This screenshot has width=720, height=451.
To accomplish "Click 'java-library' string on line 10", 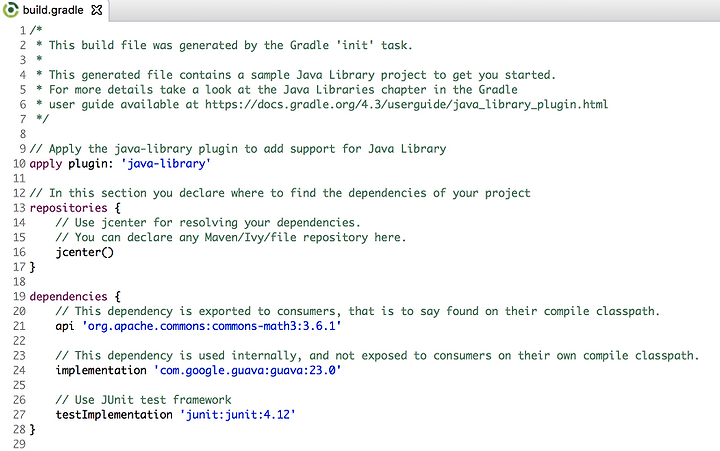I will 166,163.
